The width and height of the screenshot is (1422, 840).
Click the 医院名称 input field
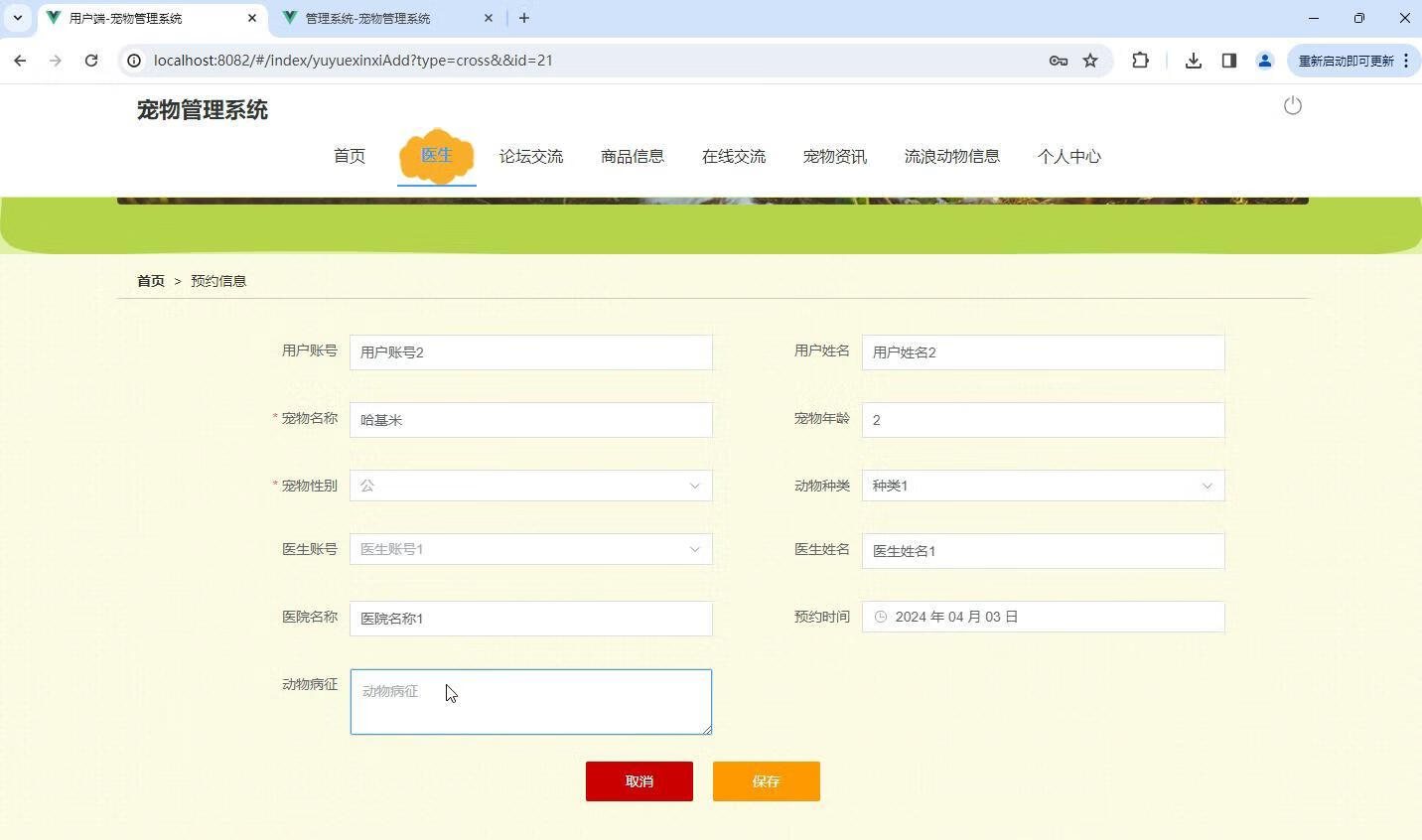point(531,619)
